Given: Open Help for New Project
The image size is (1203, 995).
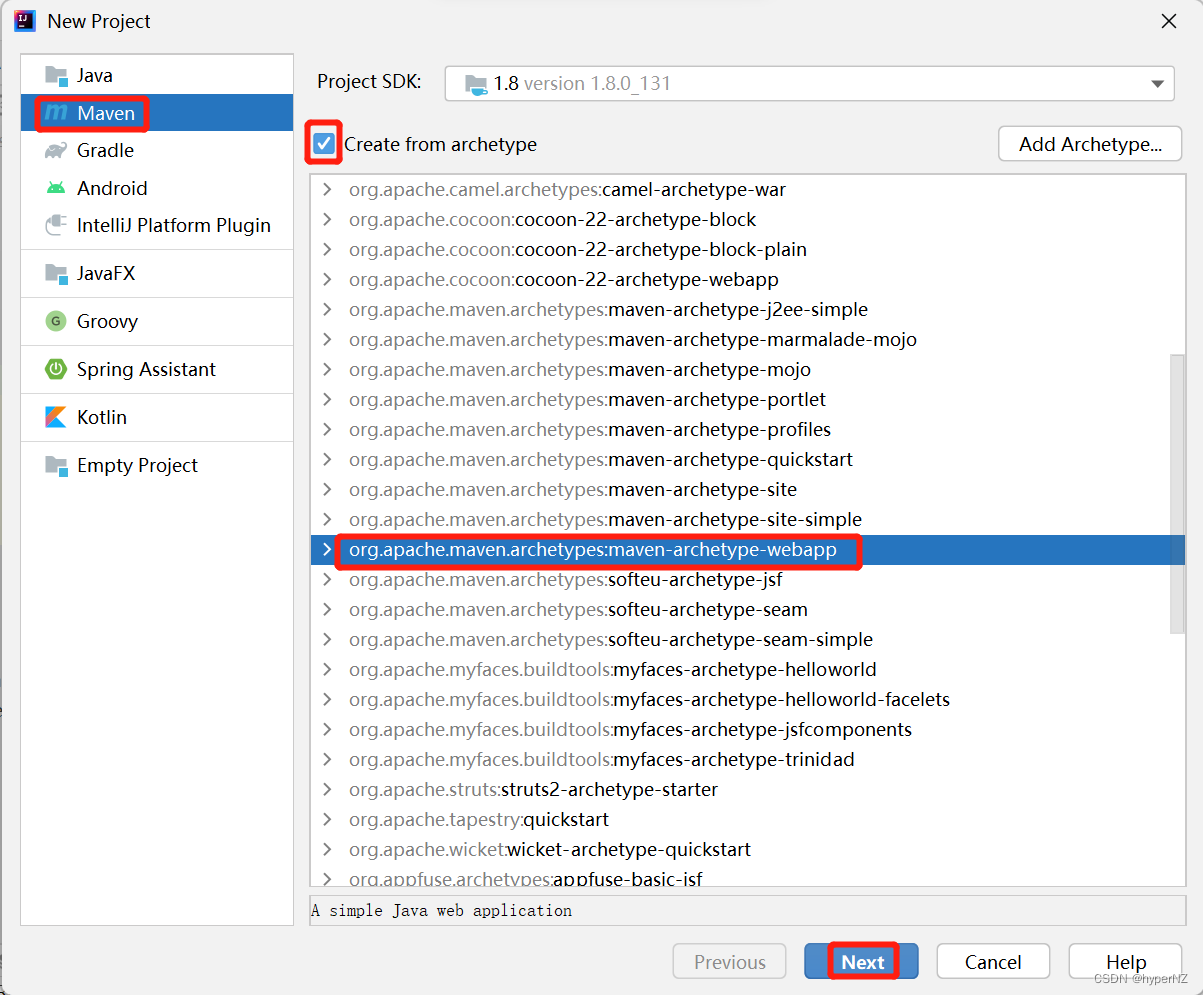Looking at the screenshot, I should (x=1126, y=962).
